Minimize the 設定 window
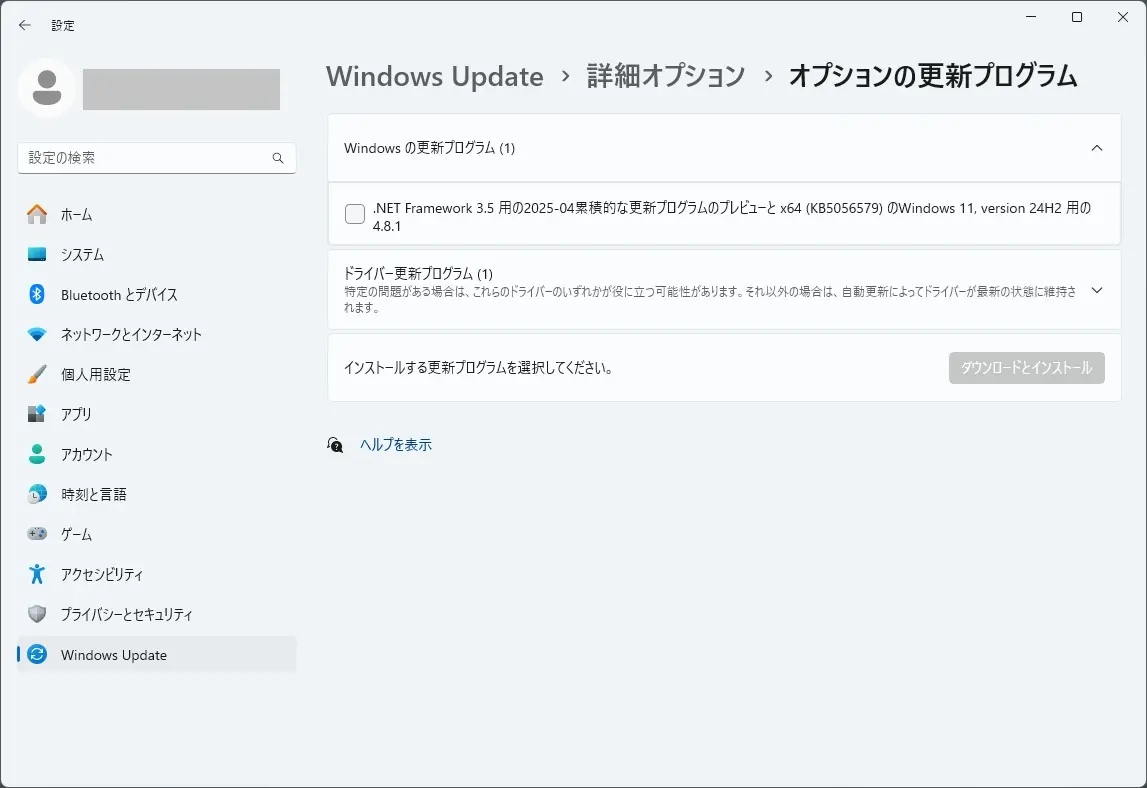This screenshot has width=1147, height=788. click(x=1031, y=17)
